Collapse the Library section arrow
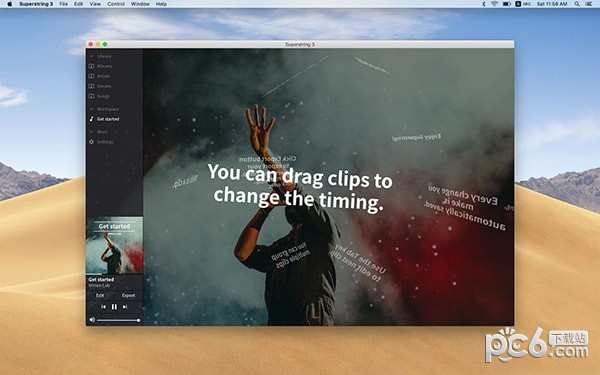The width and height of the screenshot is (600, 375). 91,56
